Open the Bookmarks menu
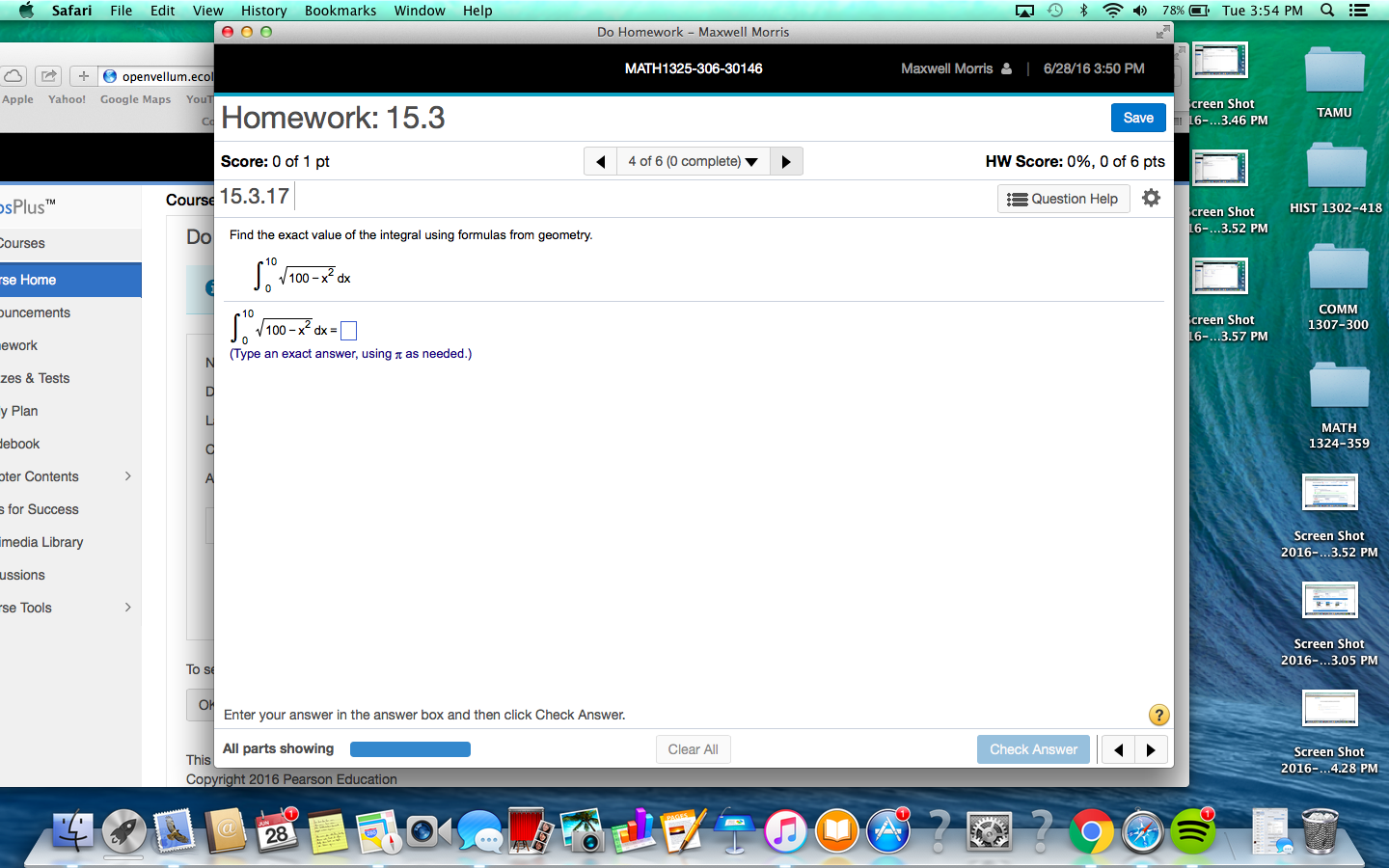 pyautogui.click(x=340, y=11)
